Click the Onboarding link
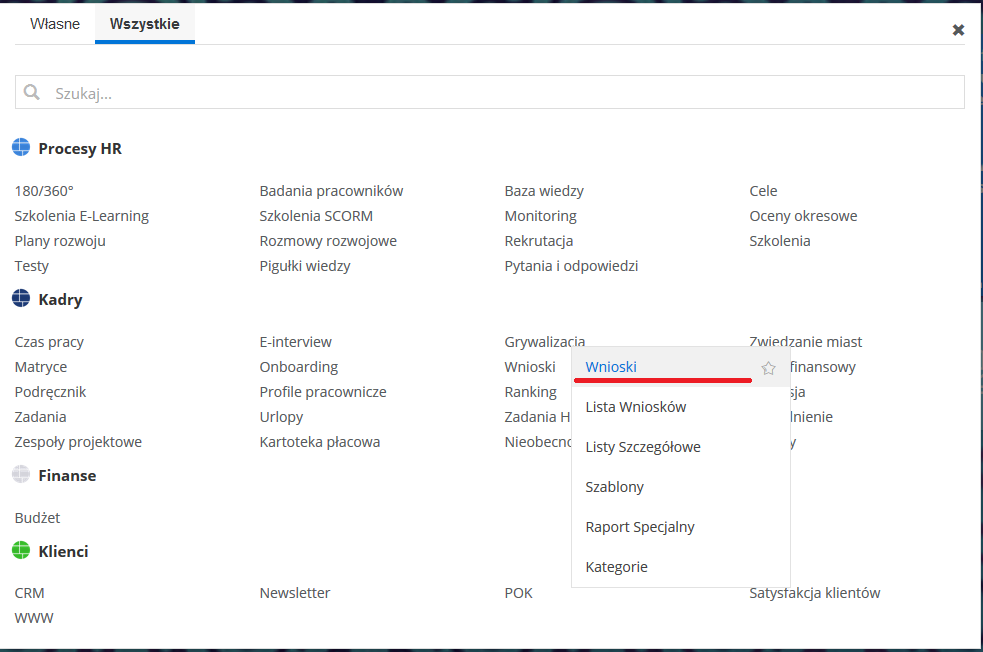This screenshot has height=652, width=983. coord(299,367)
